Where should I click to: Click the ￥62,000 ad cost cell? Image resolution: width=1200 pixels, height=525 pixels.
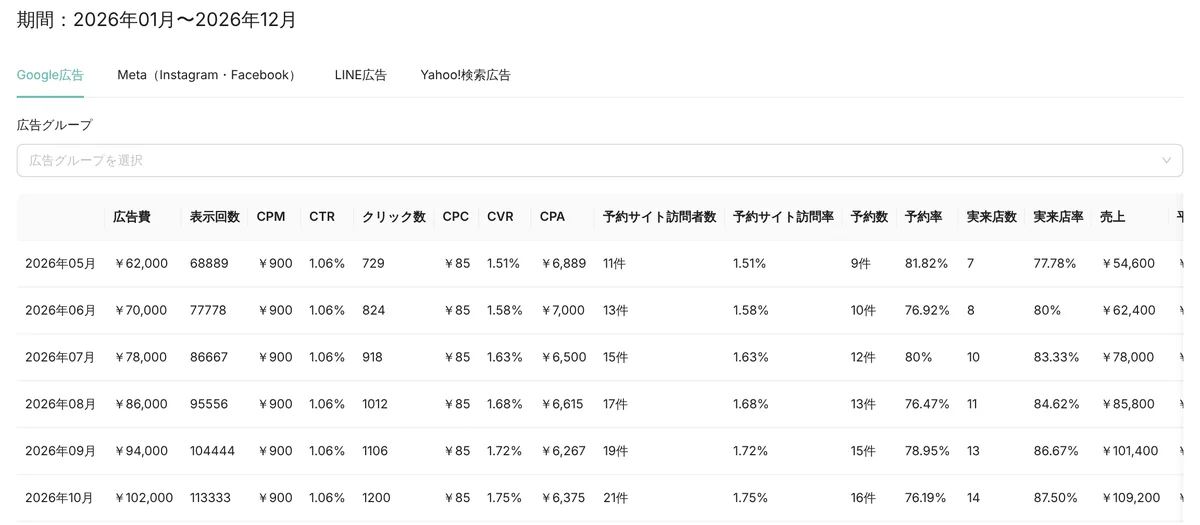tap(140, 264)
